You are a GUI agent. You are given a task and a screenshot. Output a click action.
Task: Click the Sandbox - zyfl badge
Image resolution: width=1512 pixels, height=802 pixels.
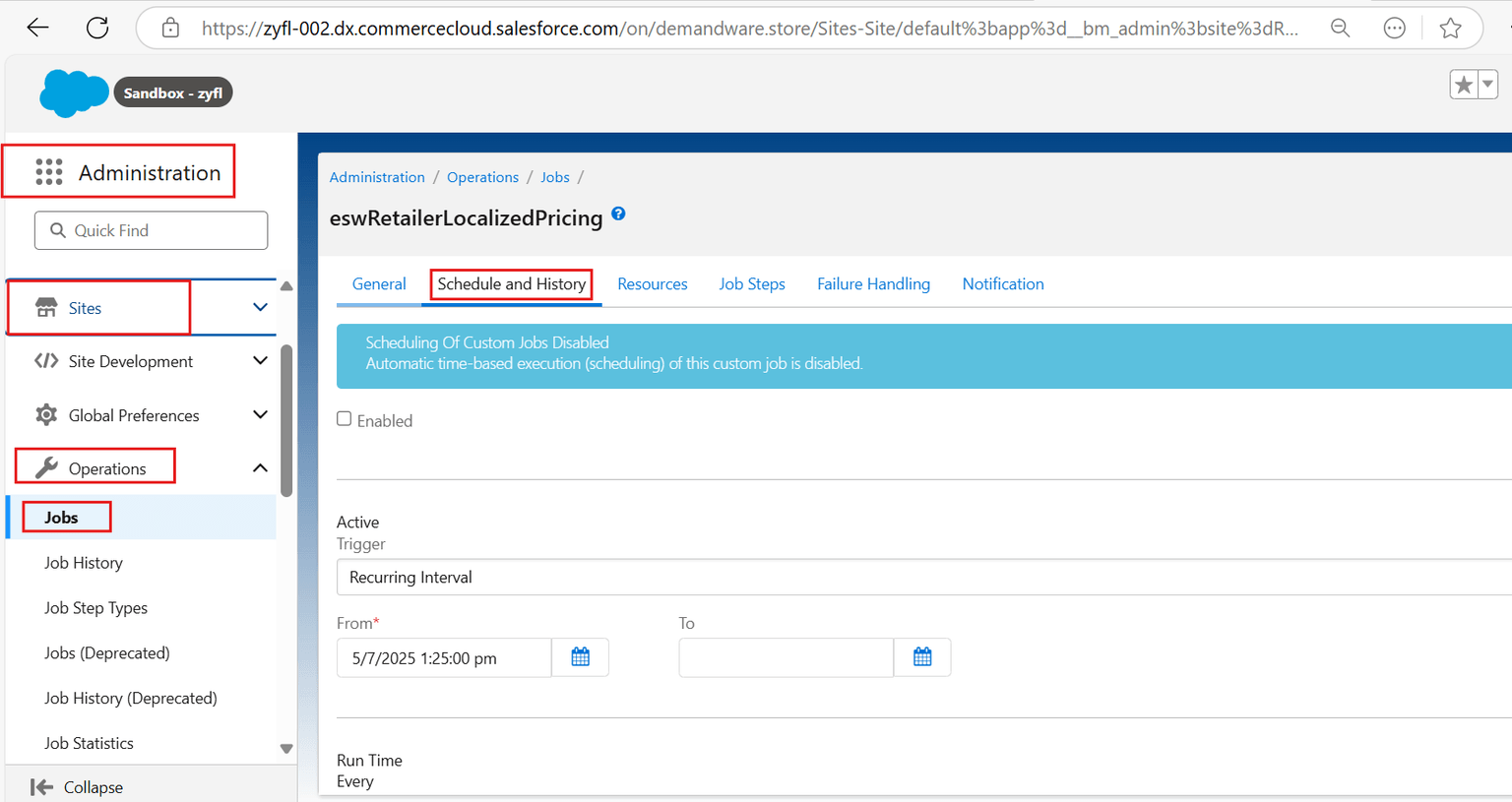coord(173,93)
